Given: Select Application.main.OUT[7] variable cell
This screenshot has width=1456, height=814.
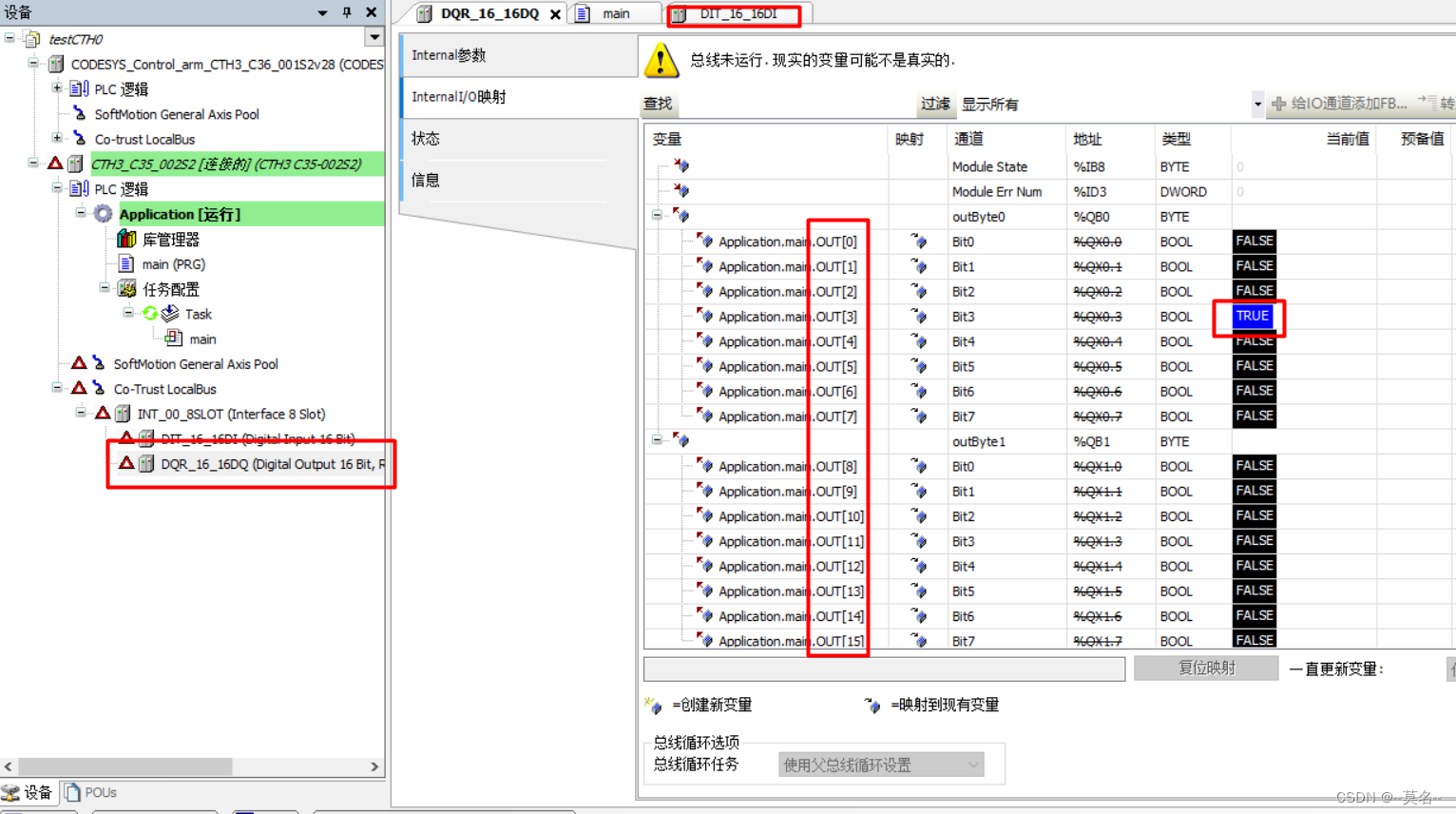Looking at the screenshot, I should [x=788, y=417].
